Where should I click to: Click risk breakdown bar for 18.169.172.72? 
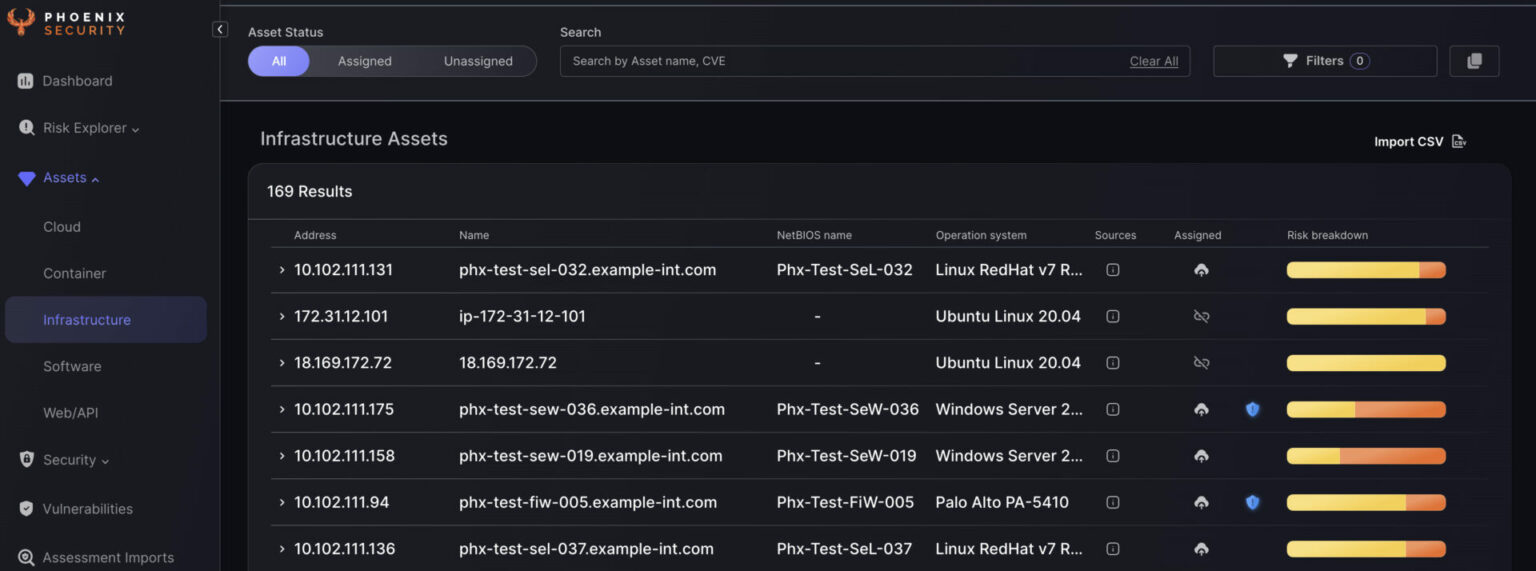coord(1365,363)
